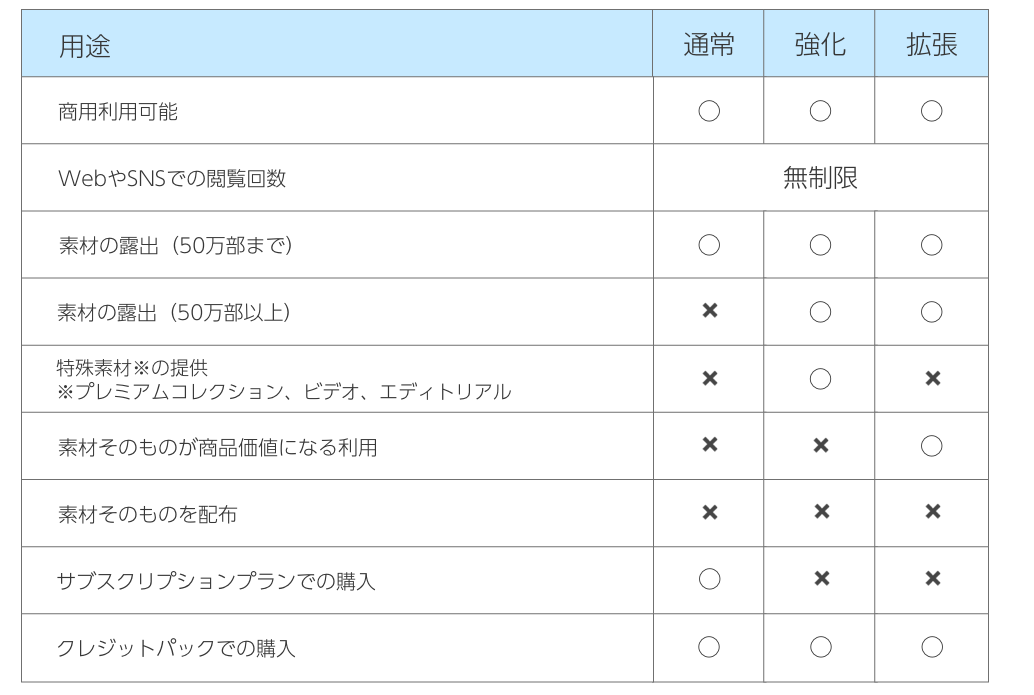The image size is (1034, 695).
Task: Click circle for 商品価値になる利用 under 拡張
Action: point(931,446)
